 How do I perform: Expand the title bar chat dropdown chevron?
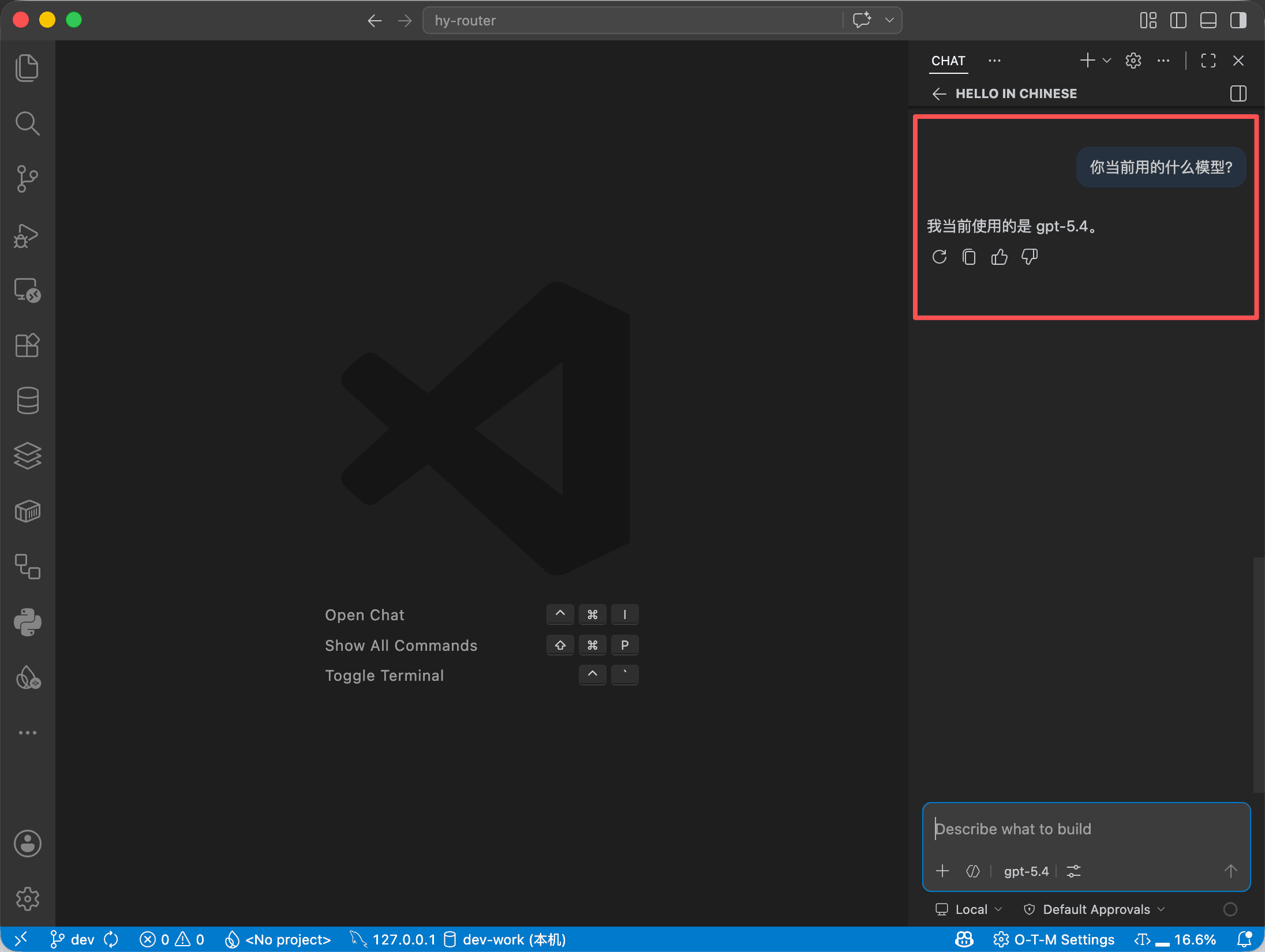[889, 20]
